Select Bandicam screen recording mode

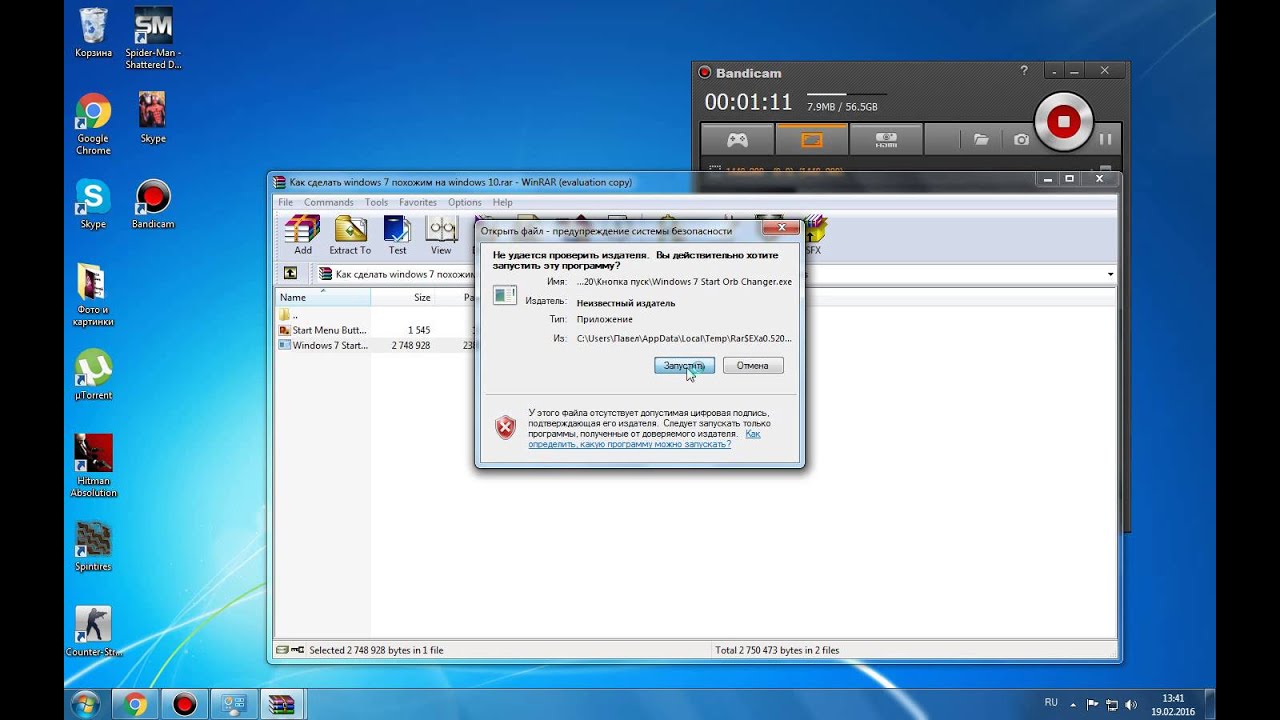(x=812, y=140)
